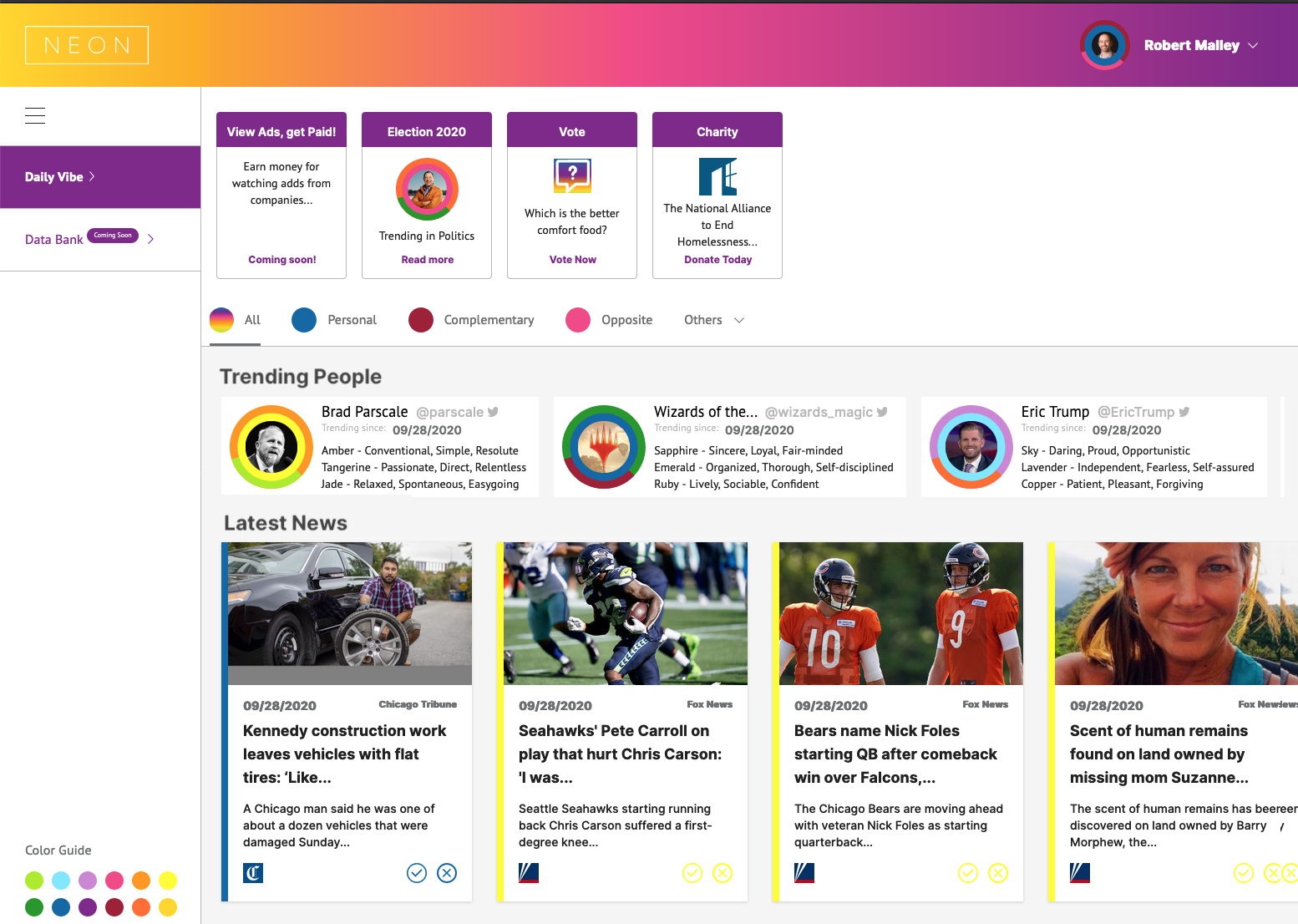
Task: Select dark green swatch in Color Guide
Action: point(34,906)
